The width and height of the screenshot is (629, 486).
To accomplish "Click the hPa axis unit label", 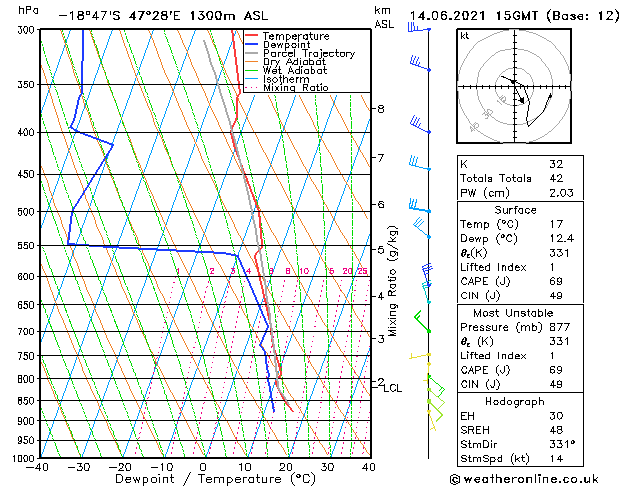I will pyautogui.click(x=28, y=10).
